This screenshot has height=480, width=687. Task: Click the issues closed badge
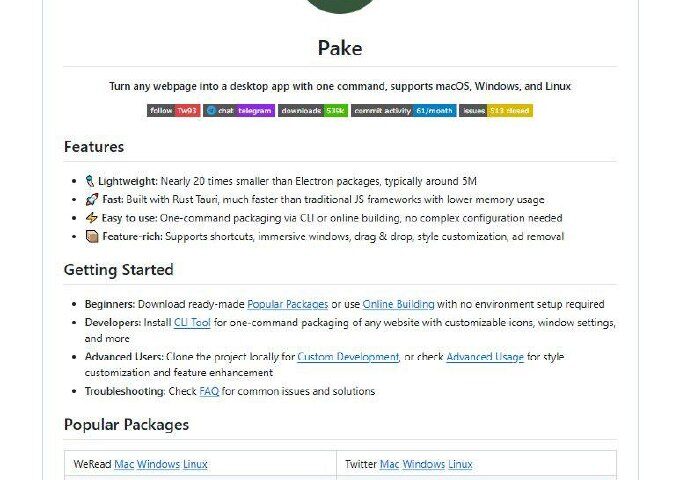[496, 110]
